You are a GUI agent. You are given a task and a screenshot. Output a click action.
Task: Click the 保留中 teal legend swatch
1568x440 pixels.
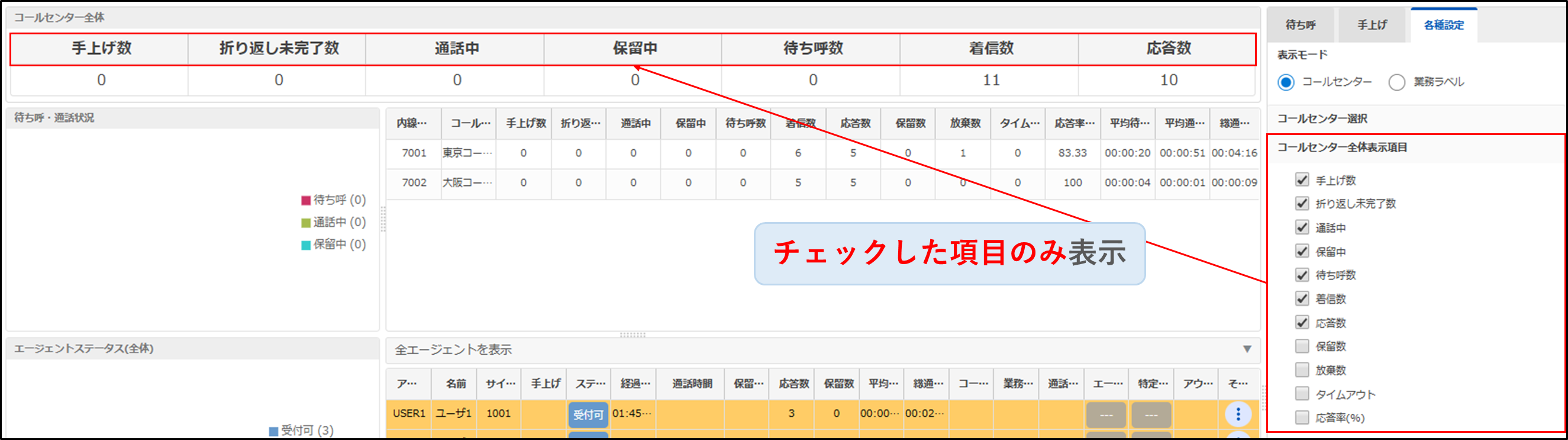[306, 245]
